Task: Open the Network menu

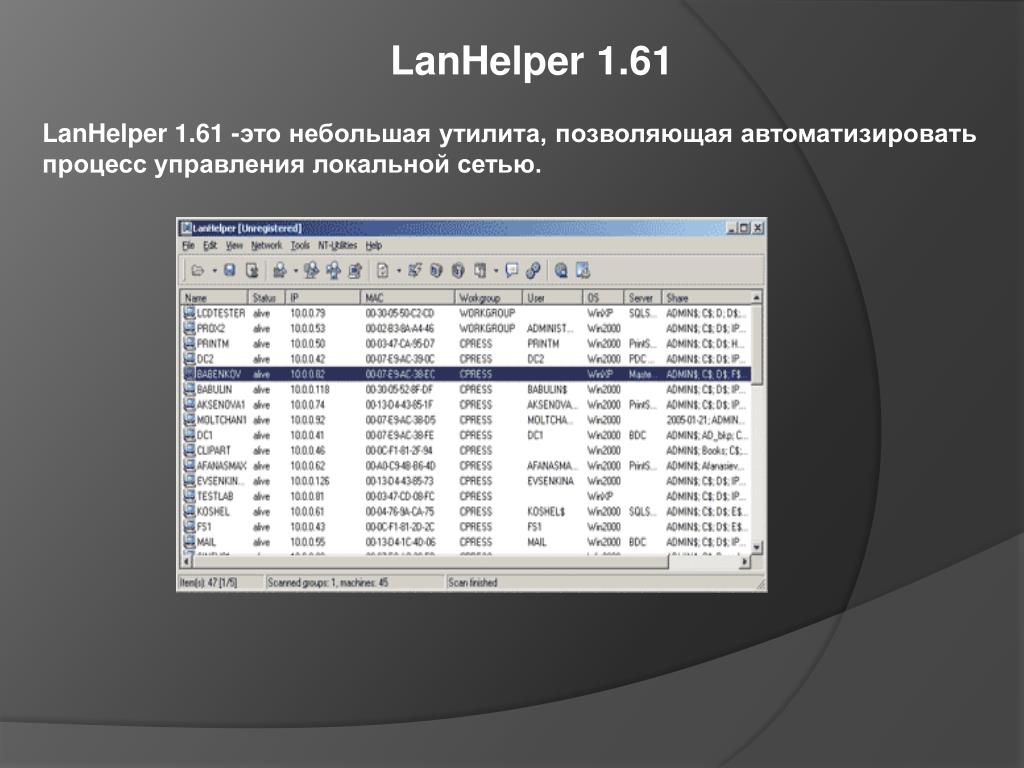Action: pos(266,246)
